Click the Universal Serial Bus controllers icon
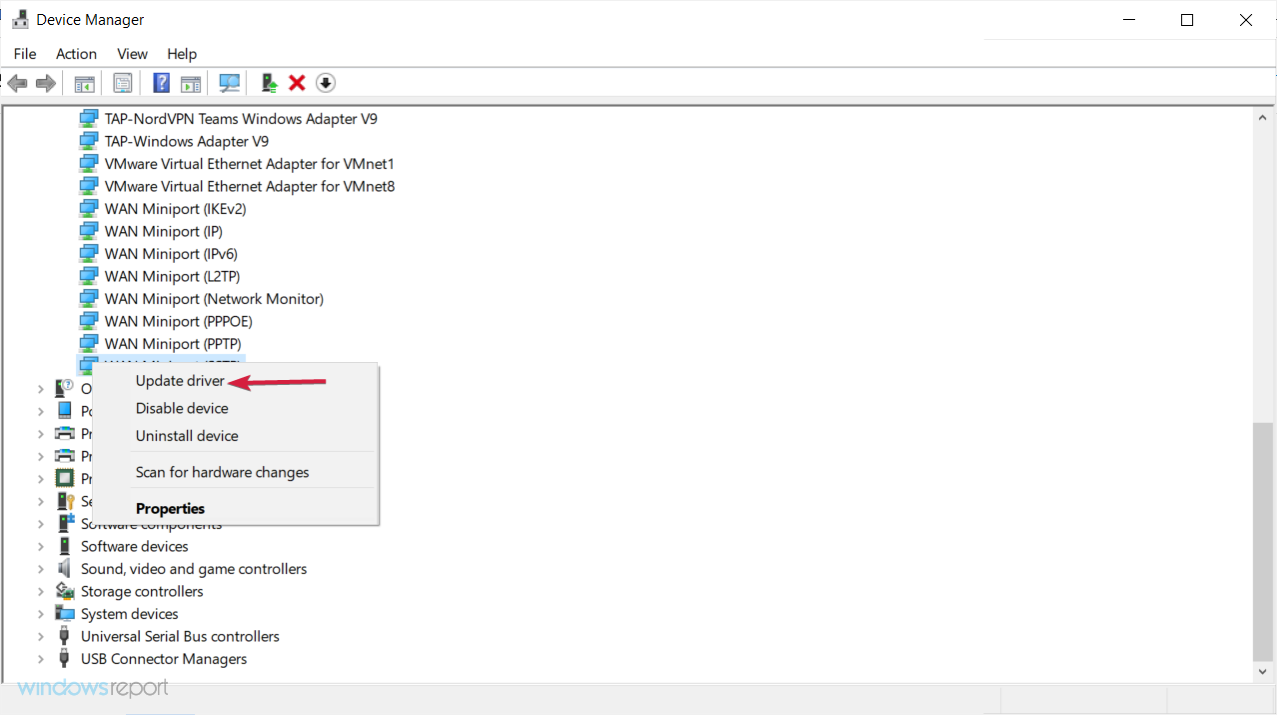Image resolution: width=1278 pixels, height=715 pixels. click(65, 636)
